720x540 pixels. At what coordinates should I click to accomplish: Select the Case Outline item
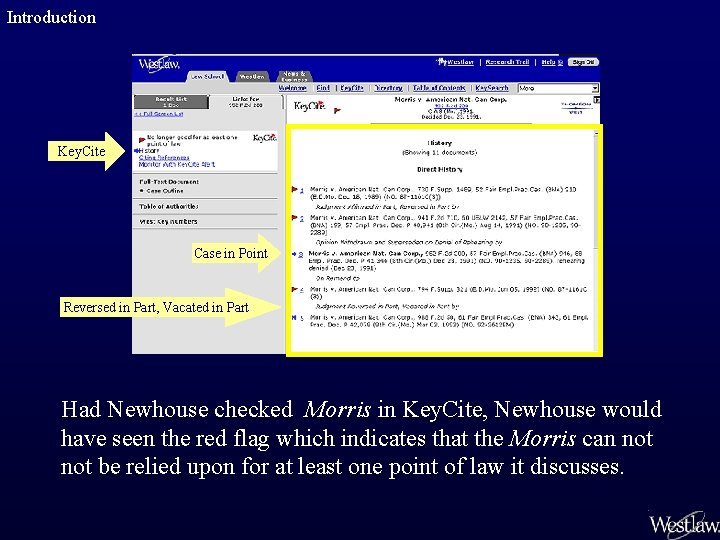(165, 191)
